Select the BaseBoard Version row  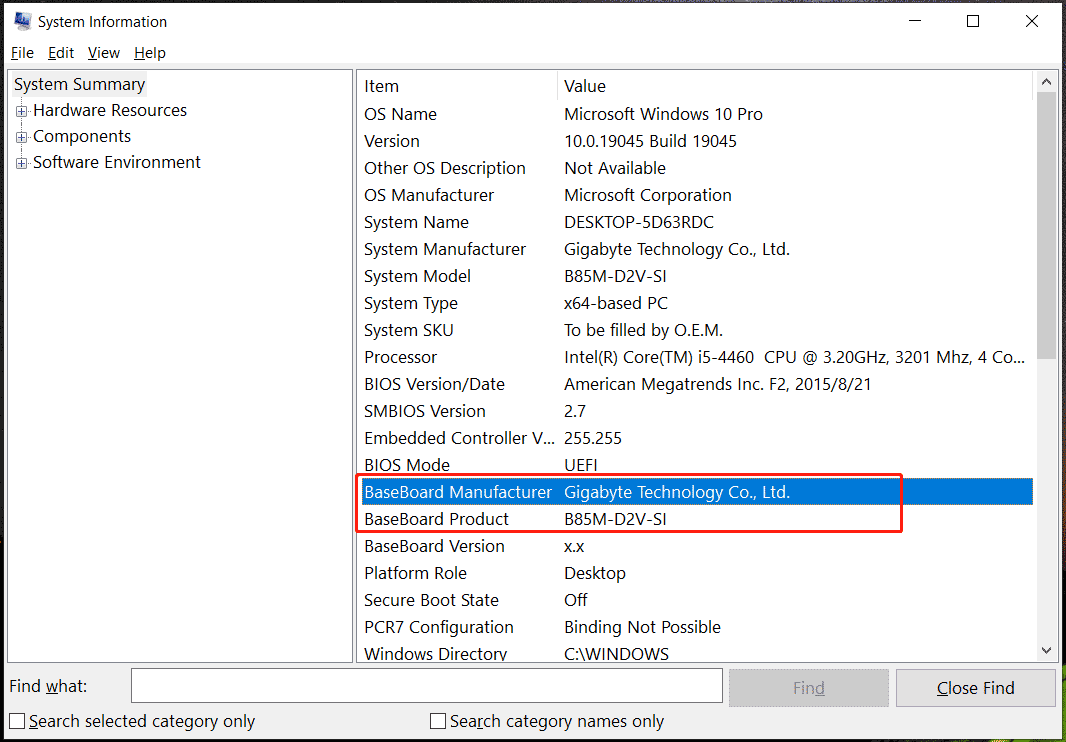pyautogui.click(x=696, y=546)
